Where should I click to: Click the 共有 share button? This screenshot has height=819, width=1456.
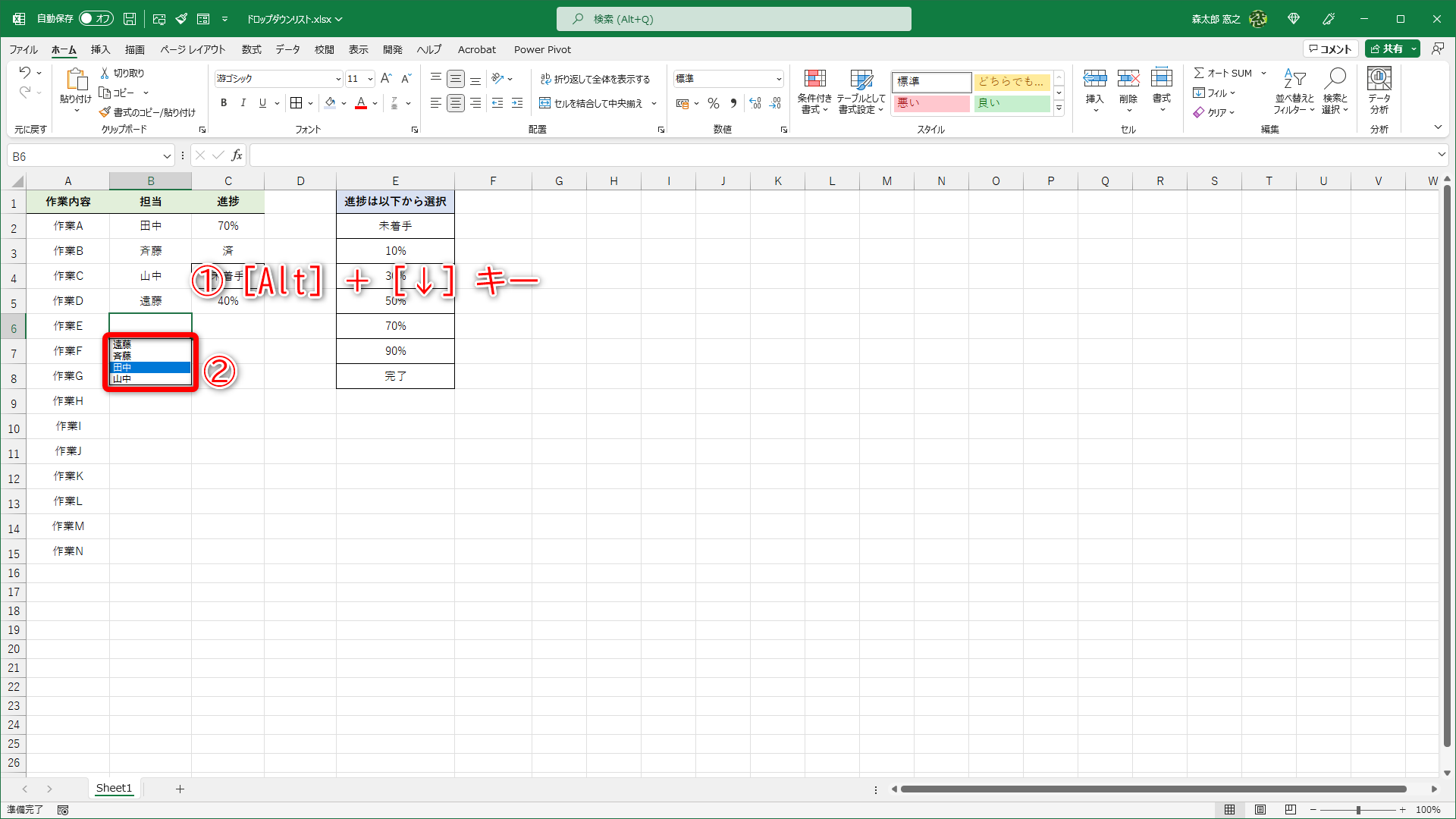[1386, 49]
